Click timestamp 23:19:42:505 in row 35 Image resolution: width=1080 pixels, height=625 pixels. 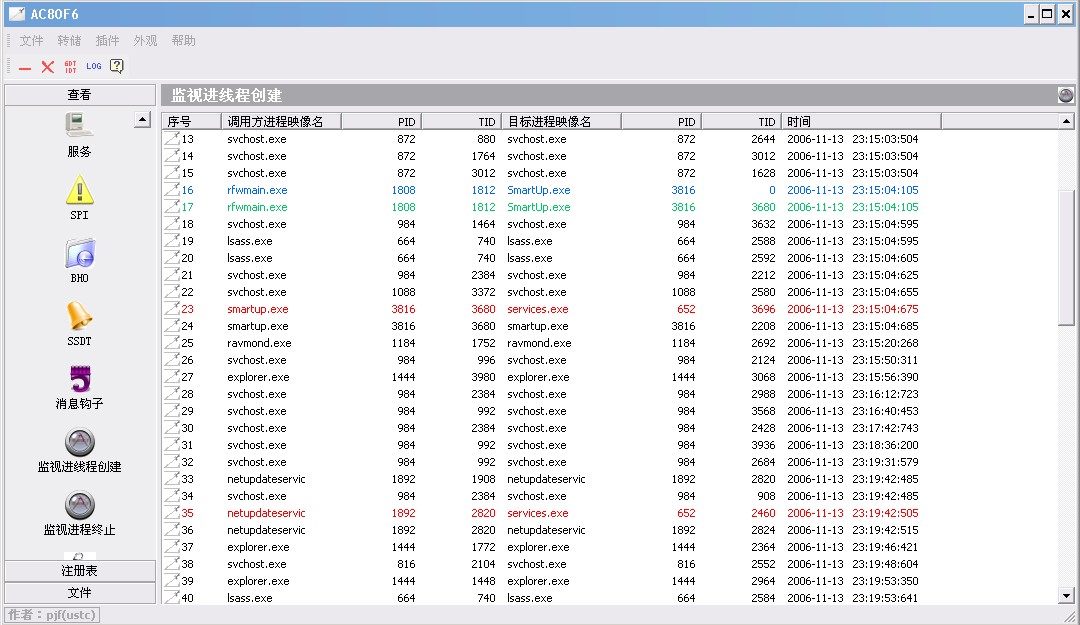click(885, 513)
